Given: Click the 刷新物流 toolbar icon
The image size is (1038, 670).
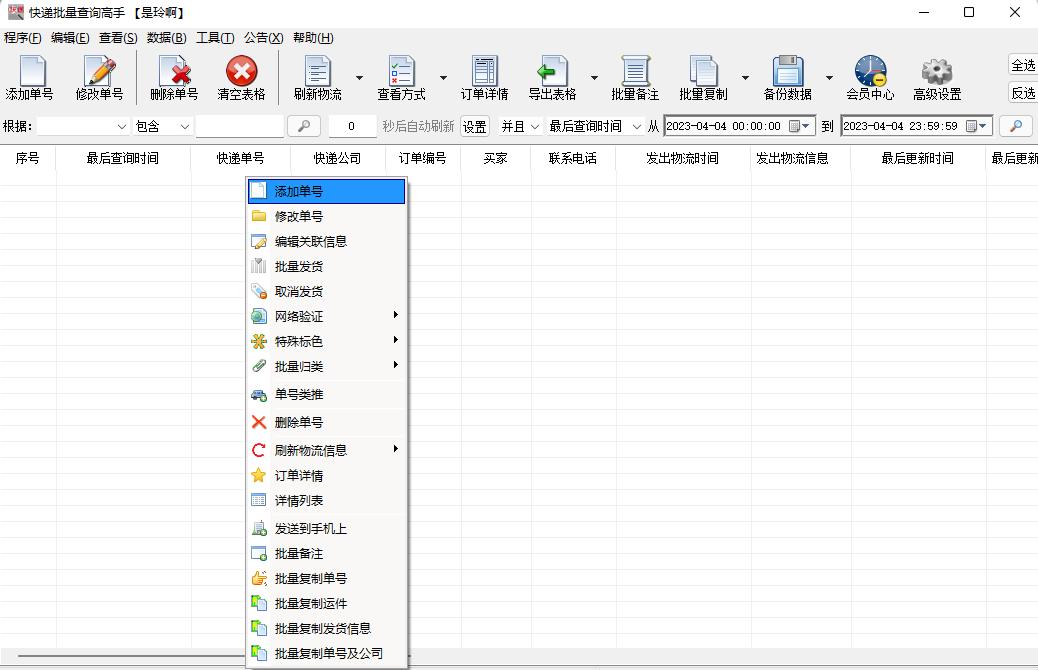Looking at the screenshot, I should tap(316, 77).
